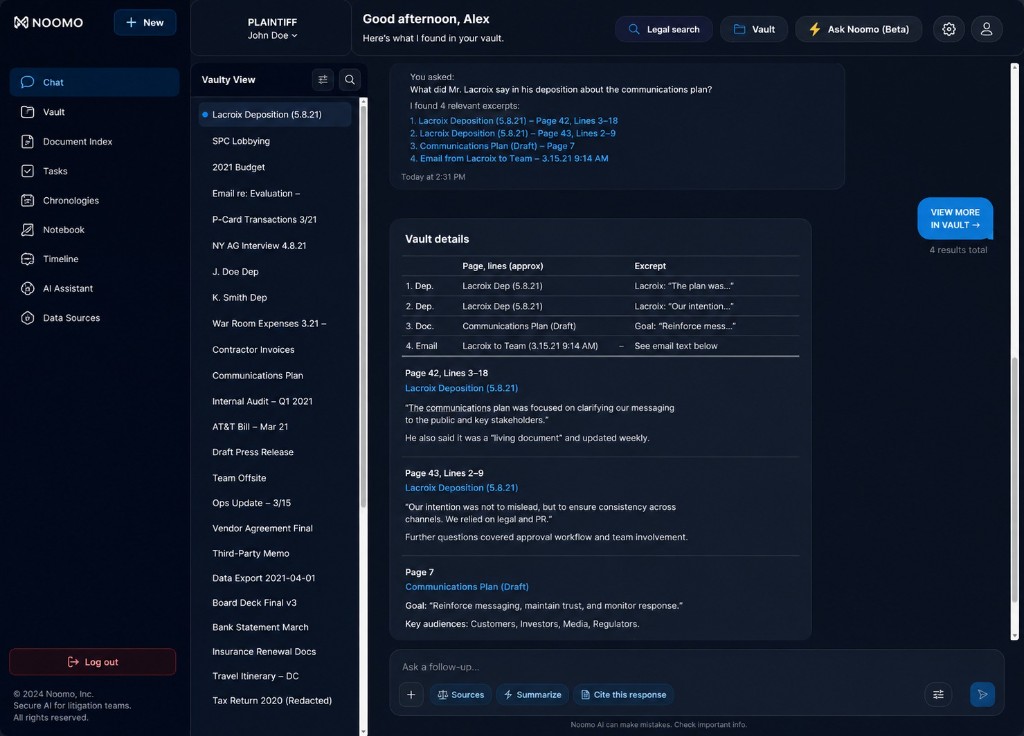This screenshot has width=1024, height=736.
Task: Open Document Index icon in sidebar
Action: point(27,141)
